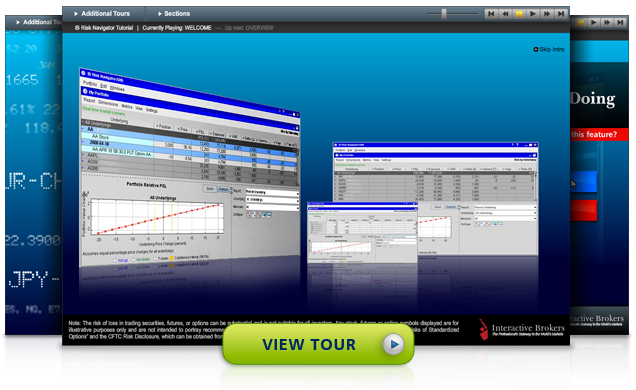636x390 pixels.
Task: Select the T-down radio option under the chart
Action: [x=155, y=259]
